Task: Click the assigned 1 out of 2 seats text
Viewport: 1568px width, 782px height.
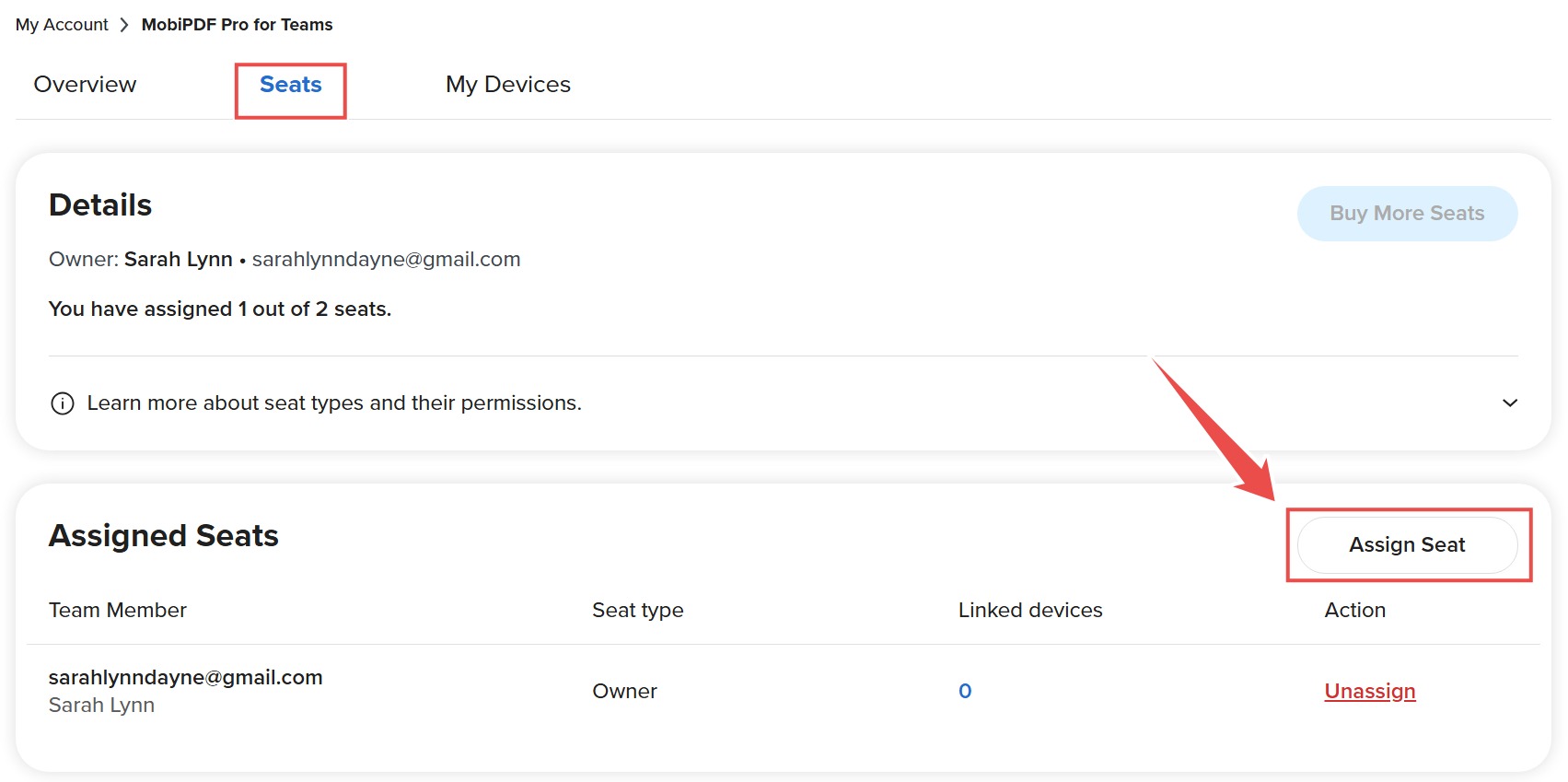Action: coord(220,309)
